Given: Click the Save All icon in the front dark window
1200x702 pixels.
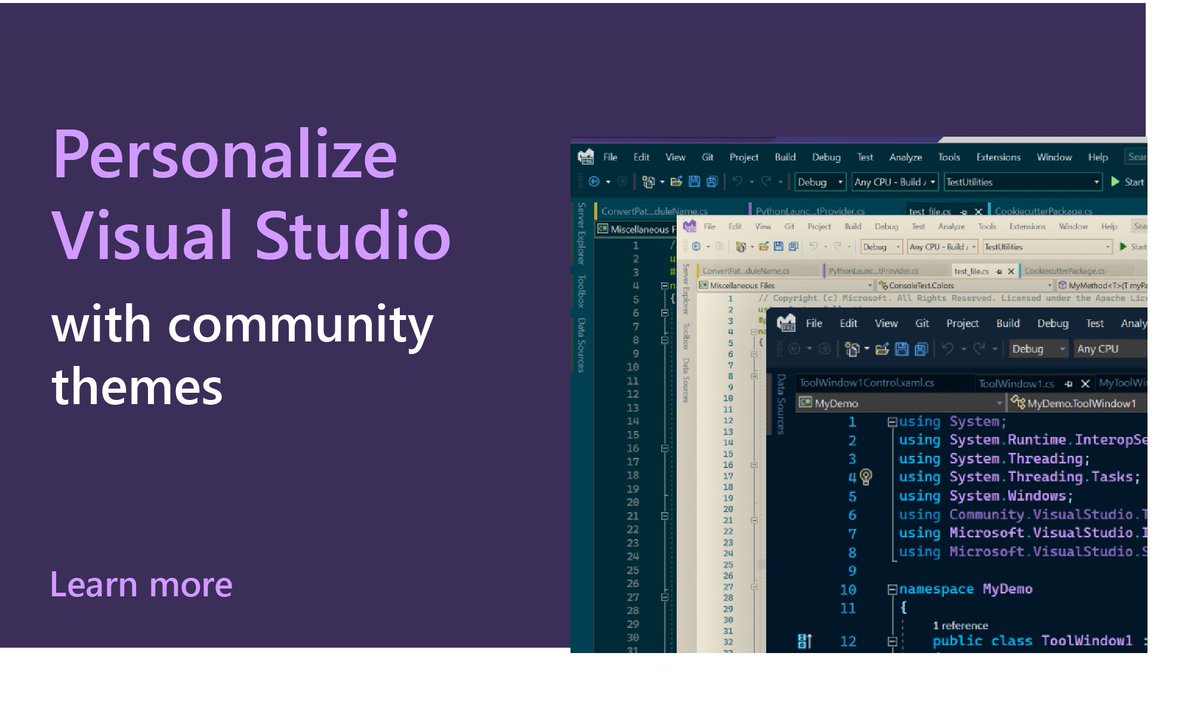Looking at the screenshot, I should click(x=922, y=349).
